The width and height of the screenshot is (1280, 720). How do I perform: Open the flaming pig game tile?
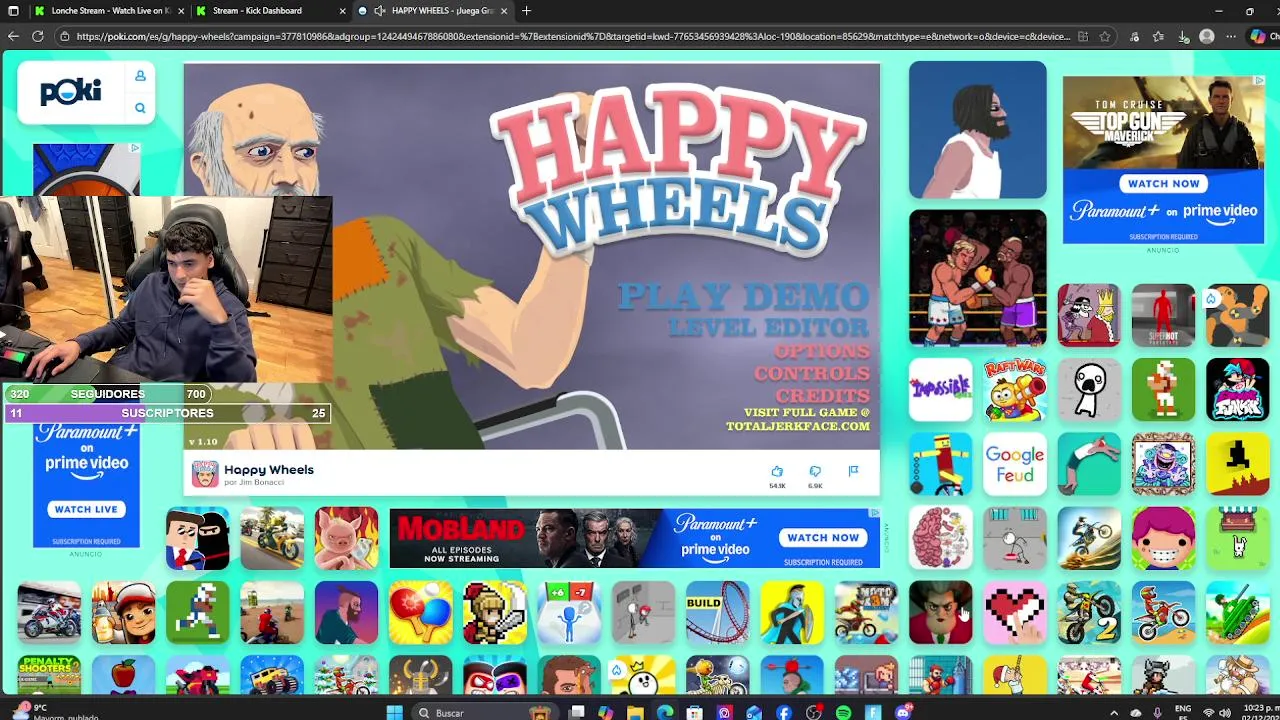346,538
